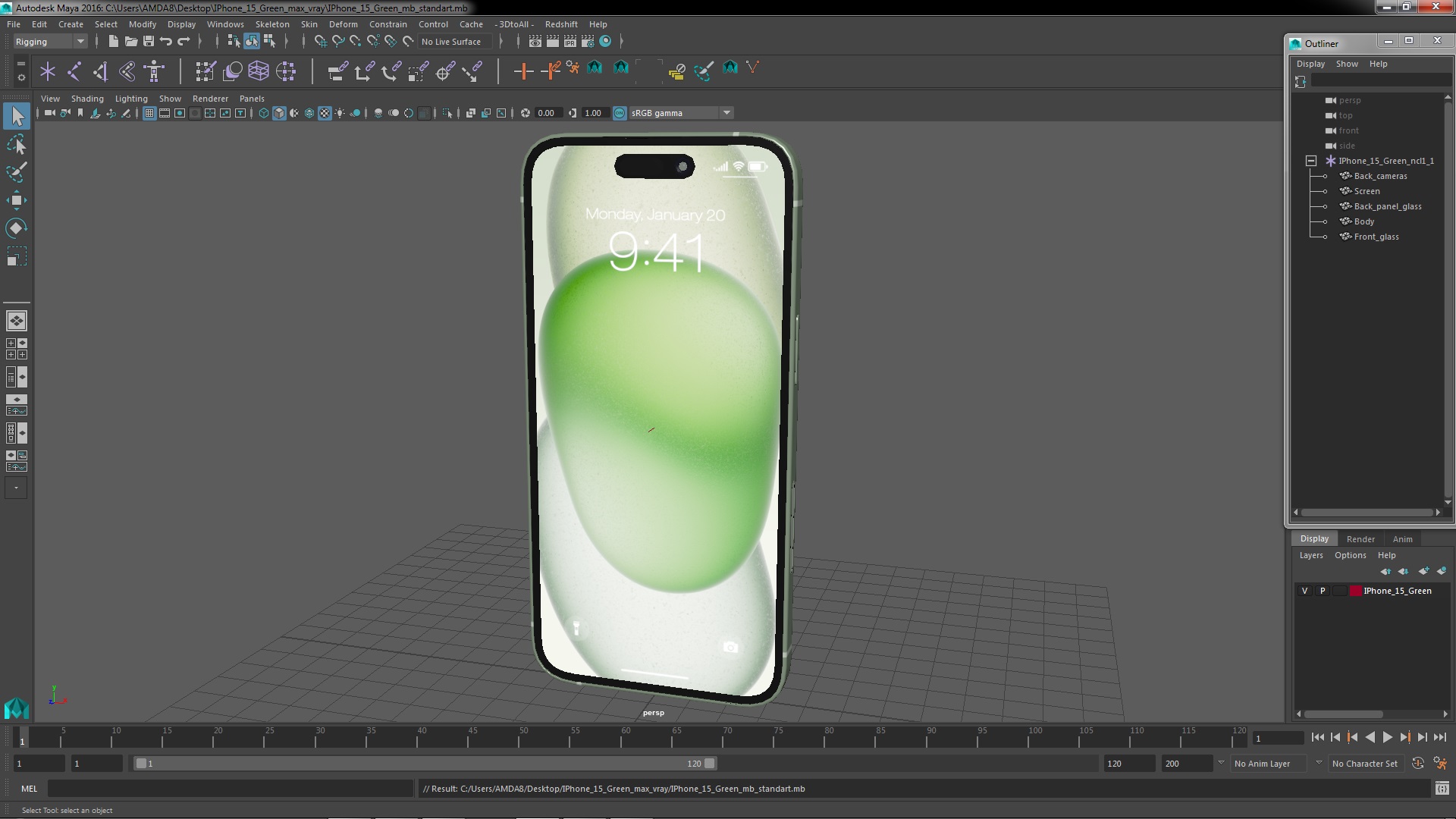Select Front_glass in the Outliner

tap(1376, 237)
